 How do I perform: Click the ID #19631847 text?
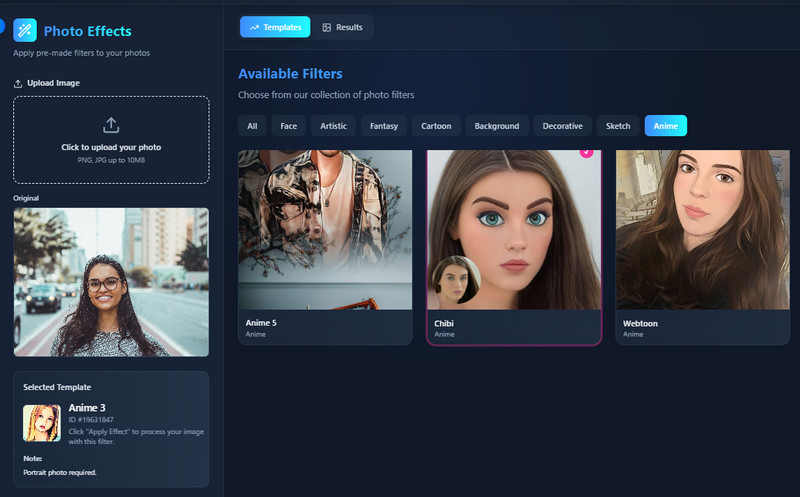pos(91,420)
